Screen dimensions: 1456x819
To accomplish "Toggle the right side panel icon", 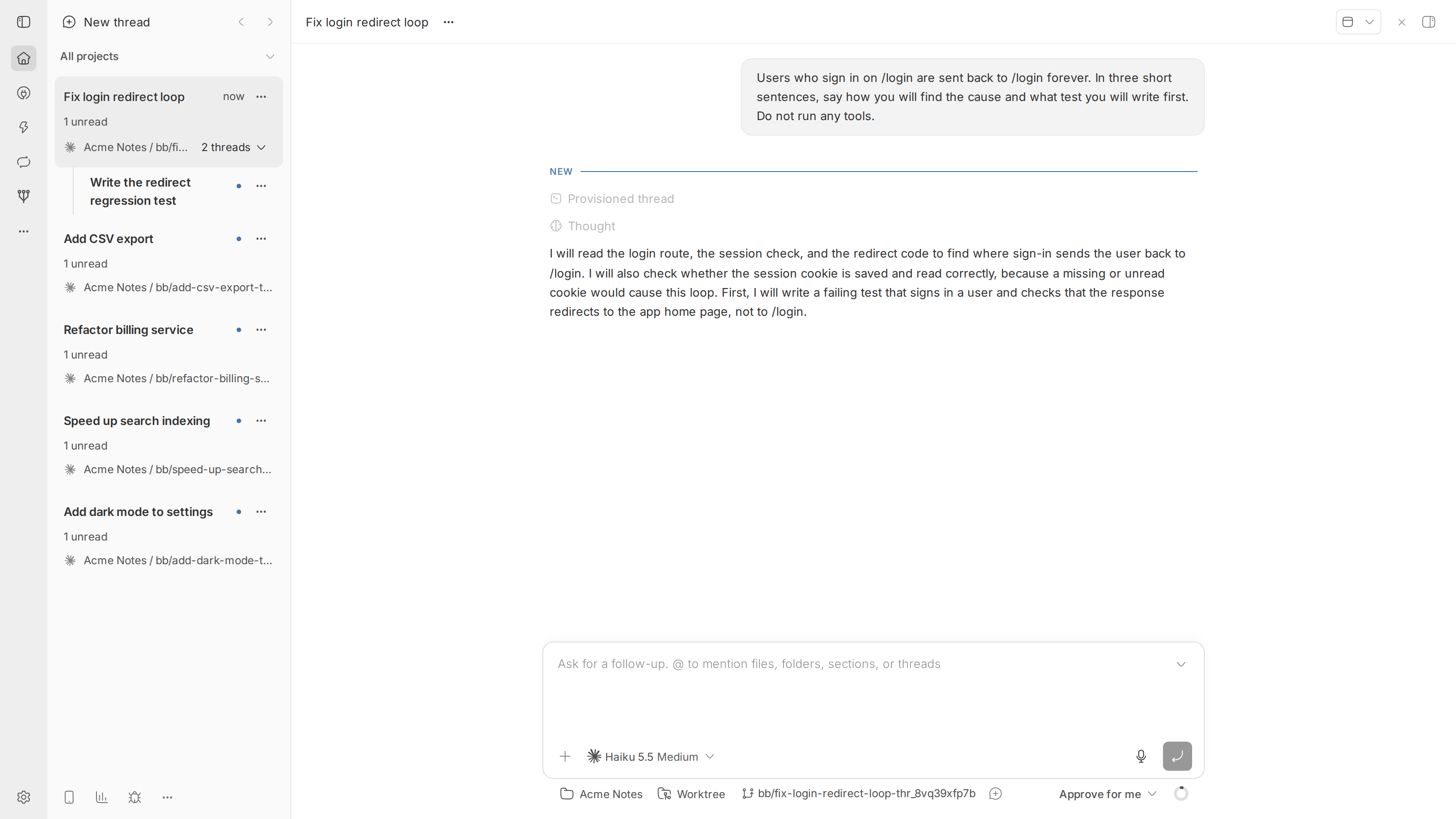I will click(1429, 22).
